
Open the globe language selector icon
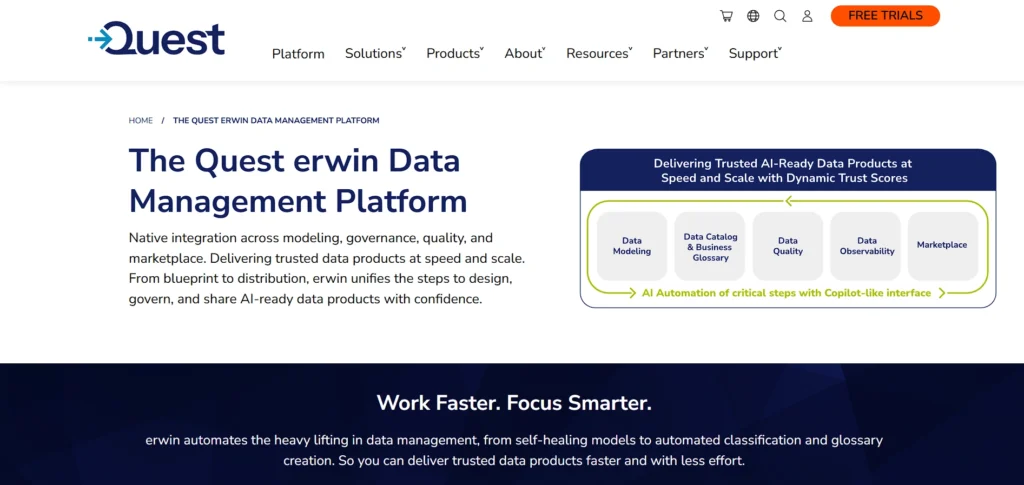(x=753, y=16)
